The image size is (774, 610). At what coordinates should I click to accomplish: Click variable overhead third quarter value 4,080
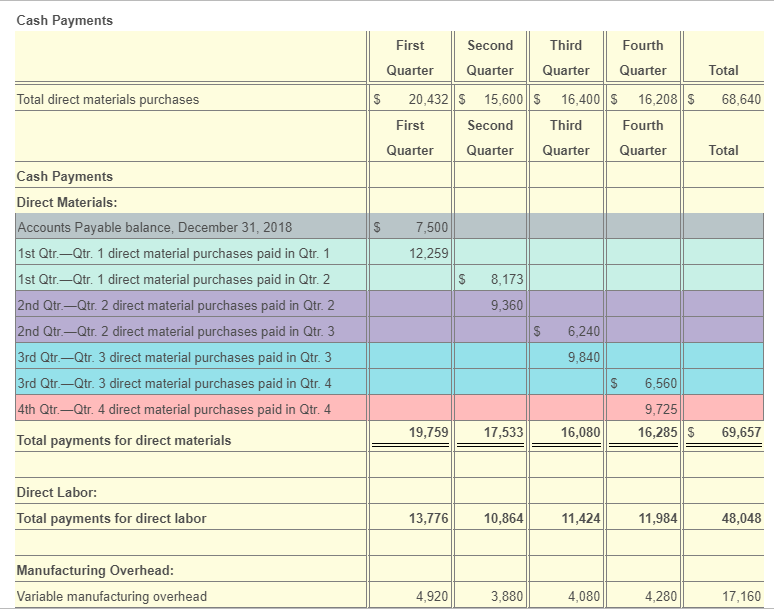click(x=583, y=596)
